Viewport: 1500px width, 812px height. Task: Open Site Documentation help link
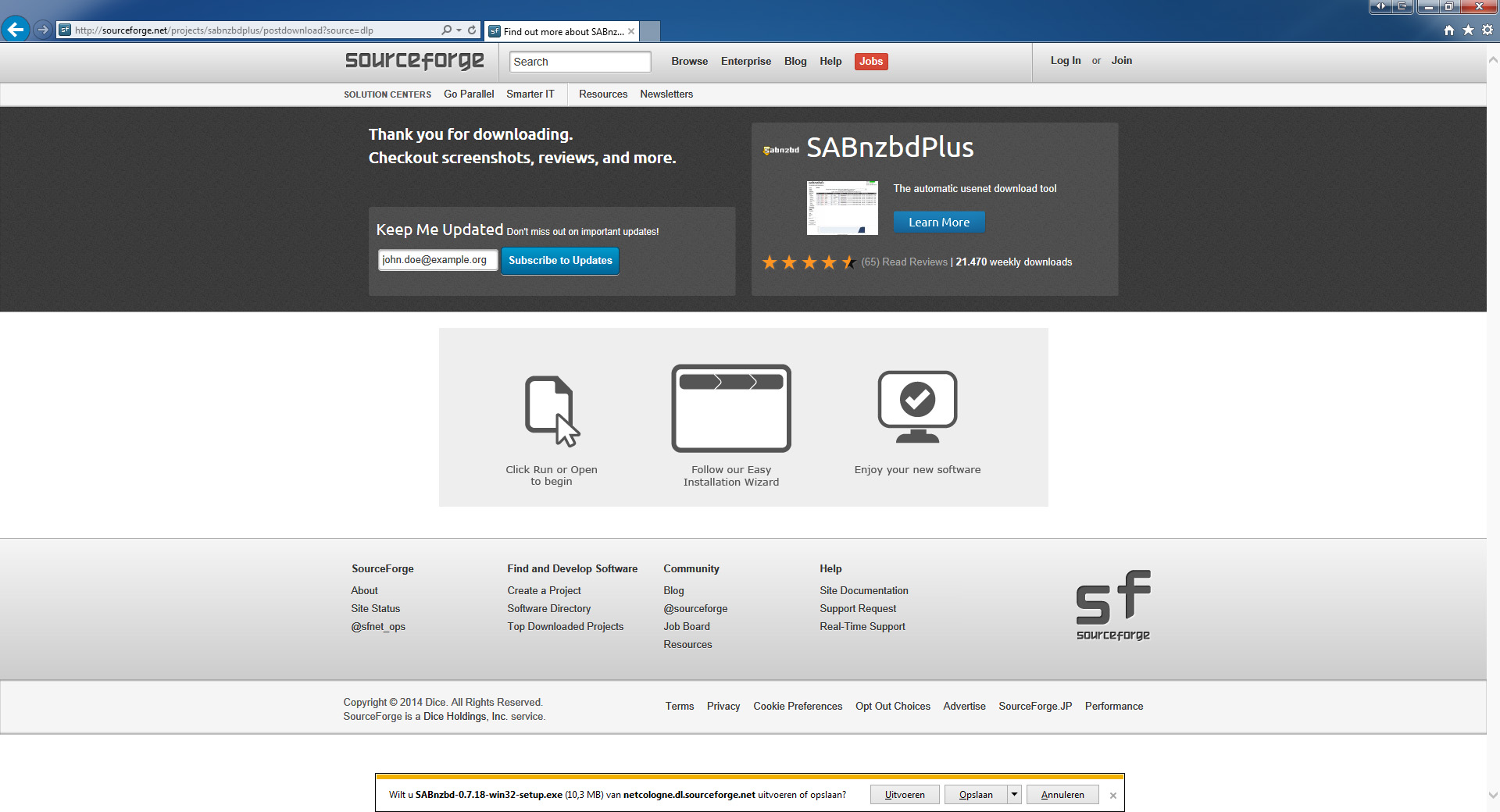(x=863, y=590)
